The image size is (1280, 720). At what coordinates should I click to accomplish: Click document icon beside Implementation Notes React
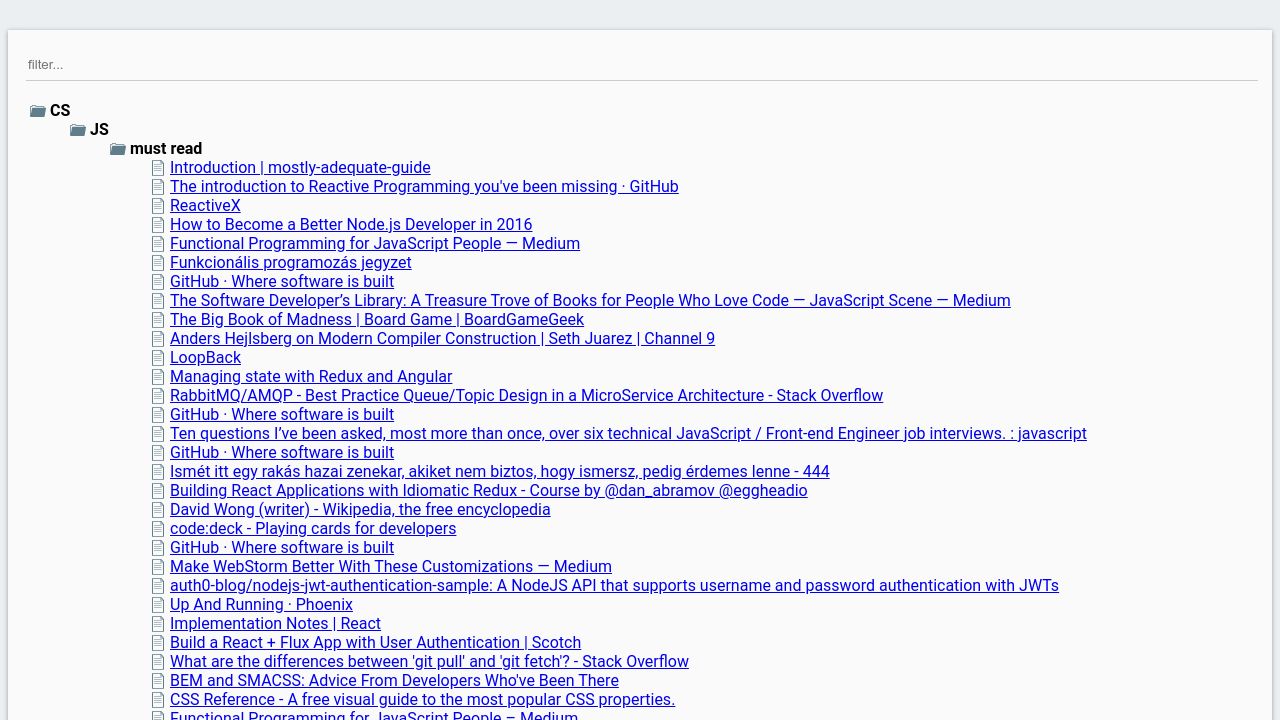tap(158, 624)
